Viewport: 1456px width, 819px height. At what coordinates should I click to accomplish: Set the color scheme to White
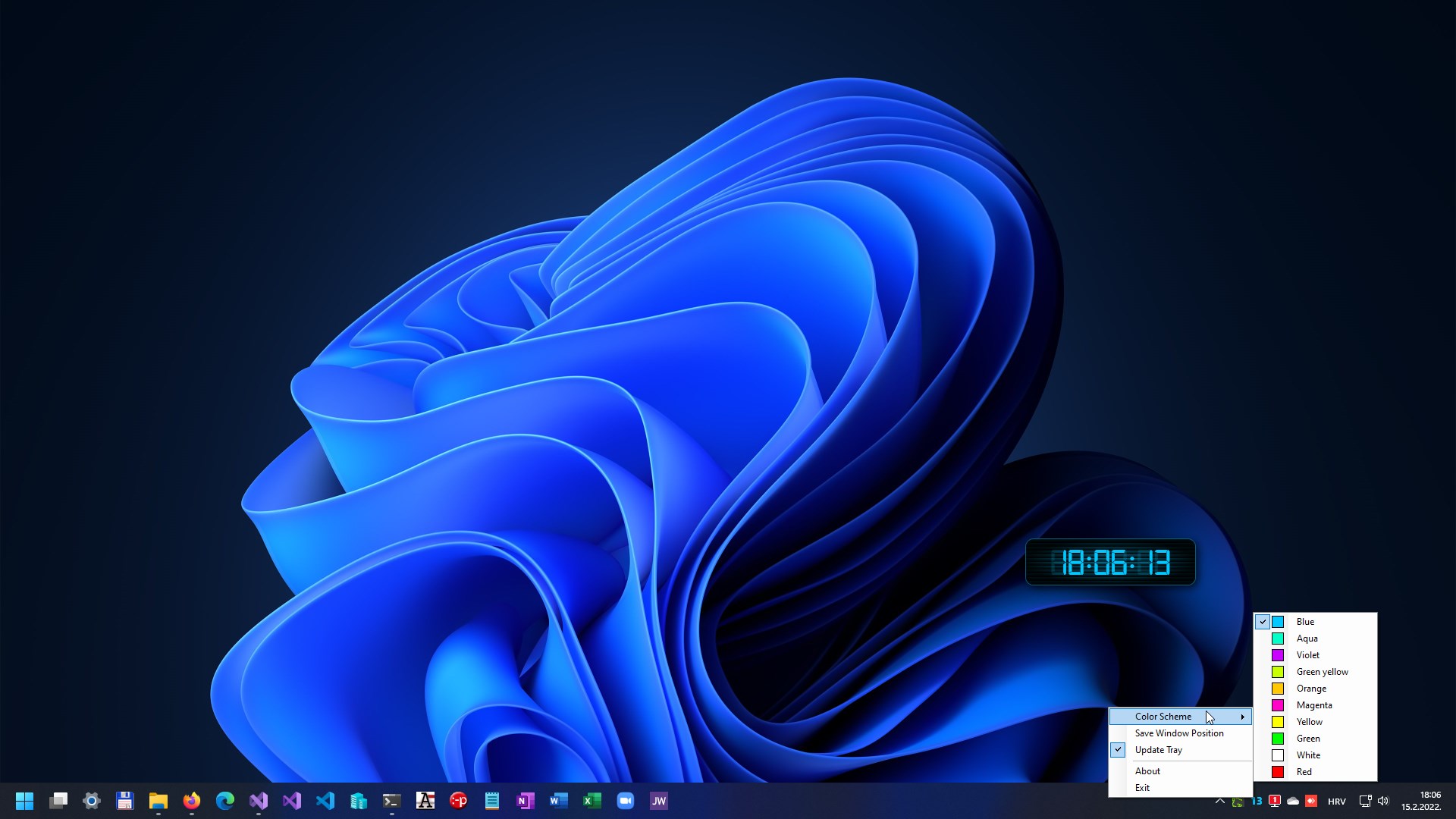1316,755
